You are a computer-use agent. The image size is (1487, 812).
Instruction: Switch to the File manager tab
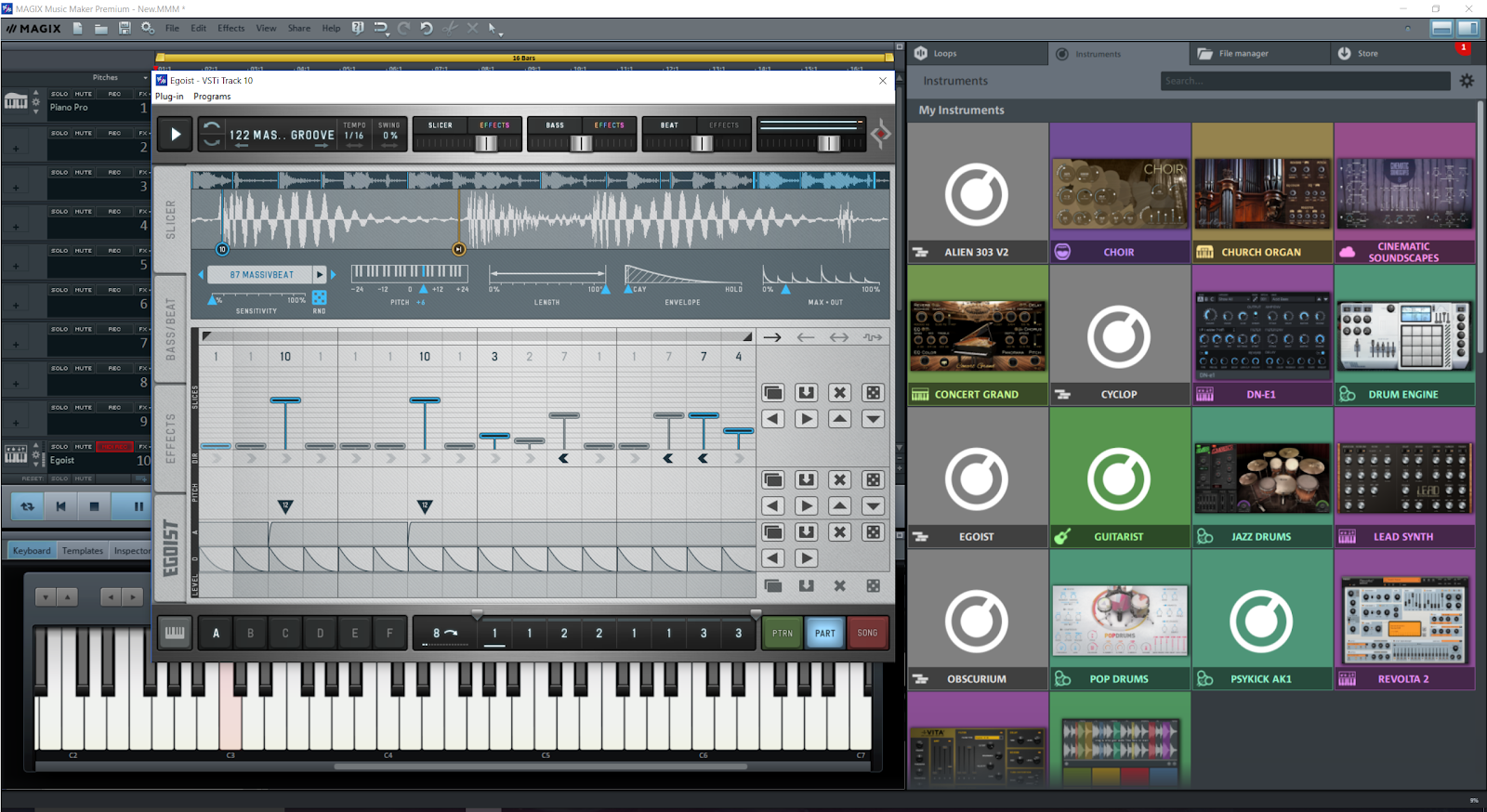1259,54
